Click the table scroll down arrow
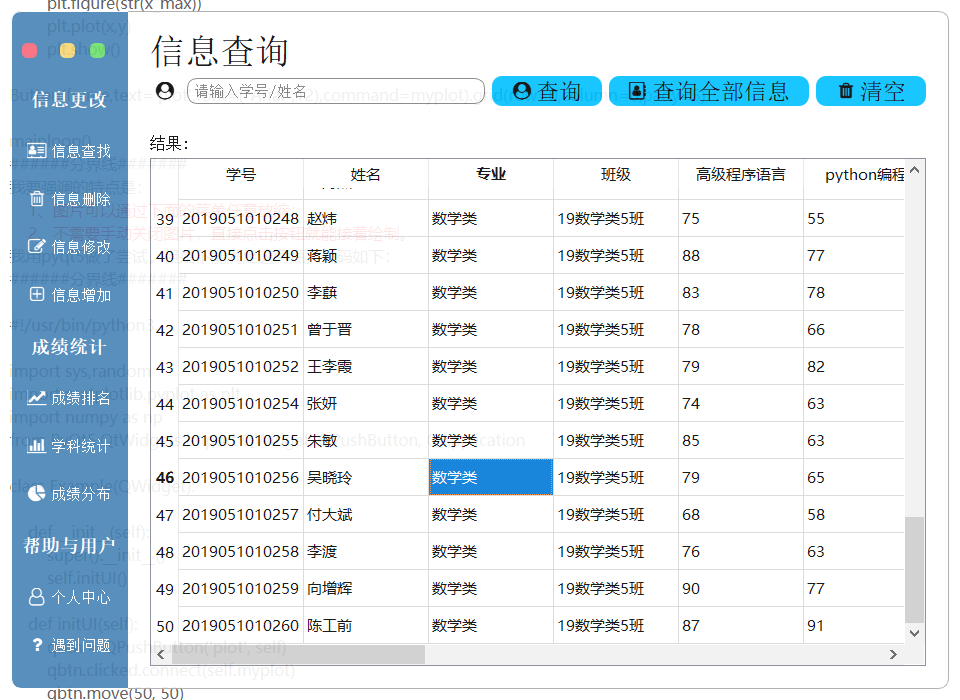This screenshot has width=960, height=700. coord(915,633)
